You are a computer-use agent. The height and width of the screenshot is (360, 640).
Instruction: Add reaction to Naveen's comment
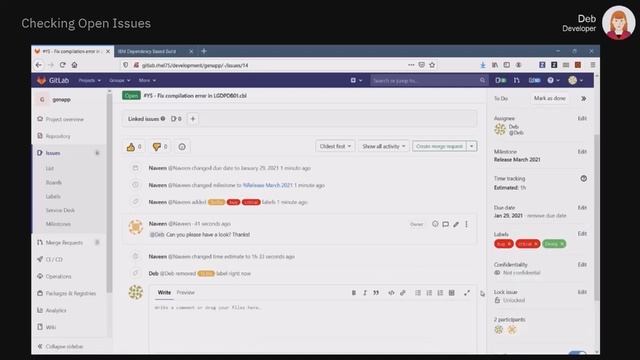[435, 224]
